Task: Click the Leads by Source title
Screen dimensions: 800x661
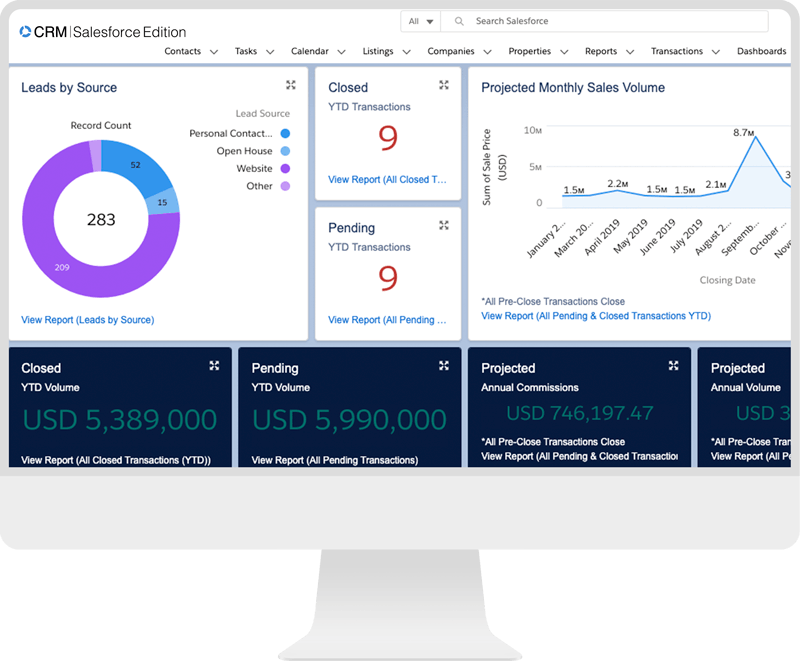Action: point(69,88)
